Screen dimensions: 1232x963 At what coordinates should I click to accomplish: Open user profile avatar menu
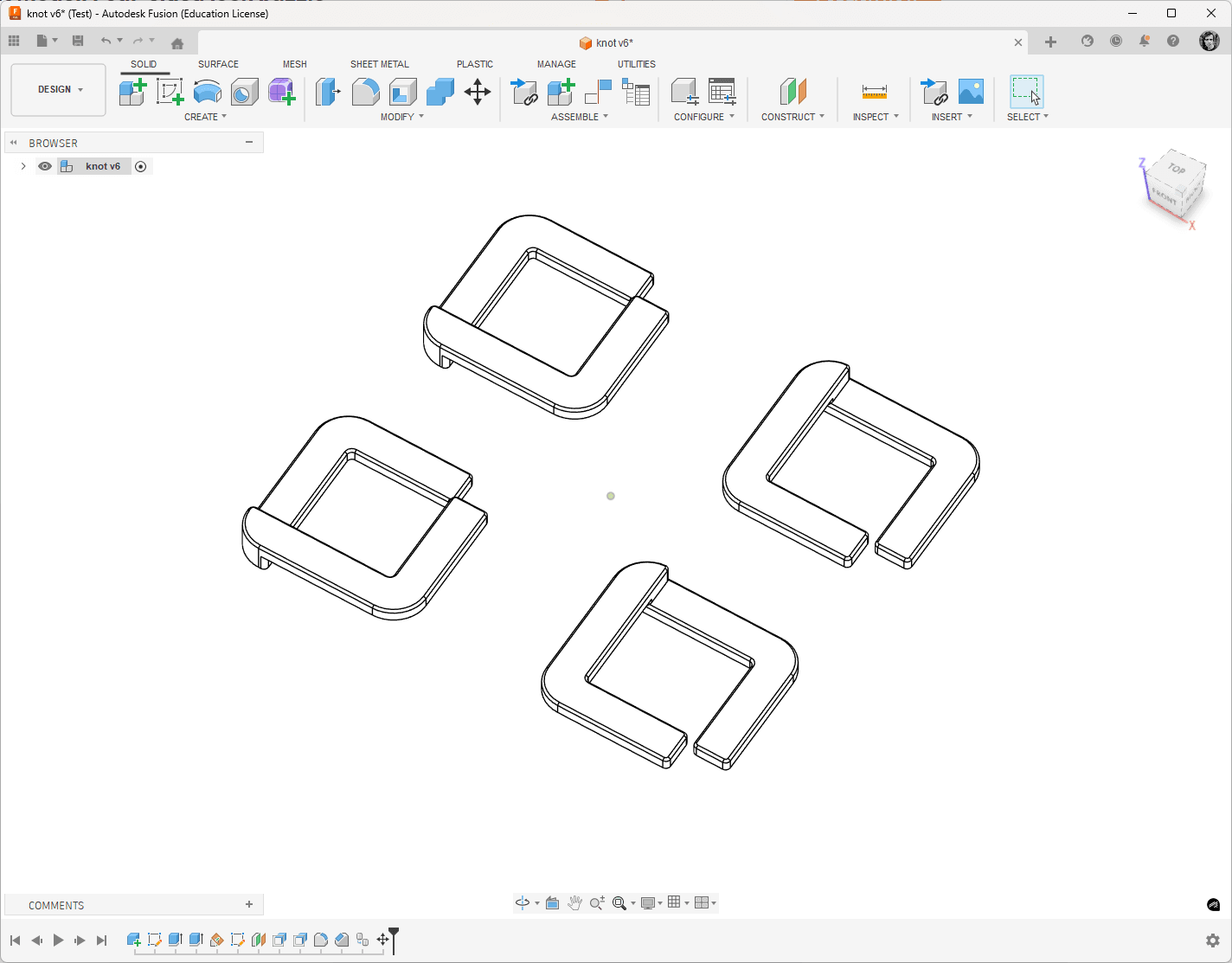[x=1210, y=41]
